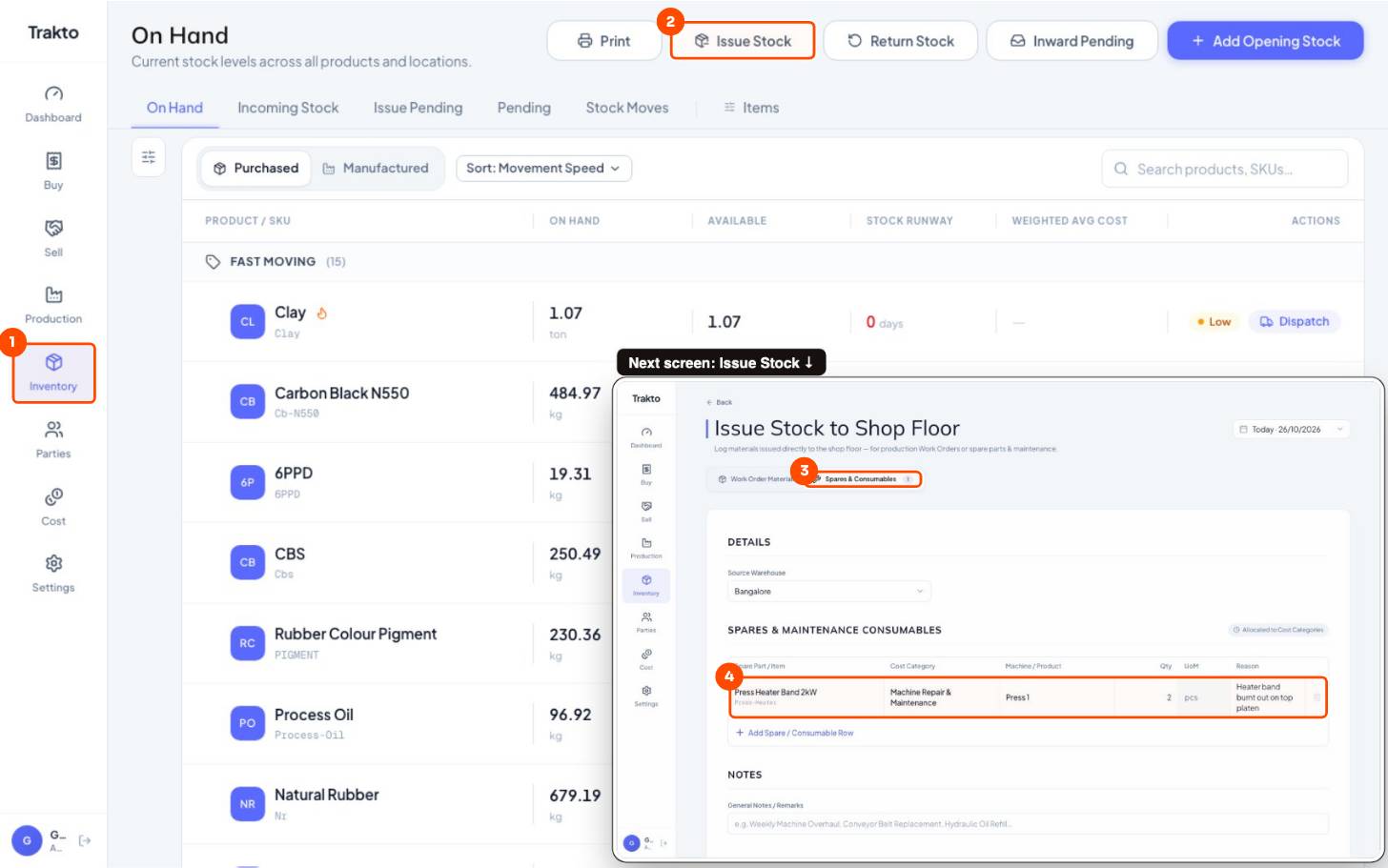Click the Return Stock button

(901, 41)
